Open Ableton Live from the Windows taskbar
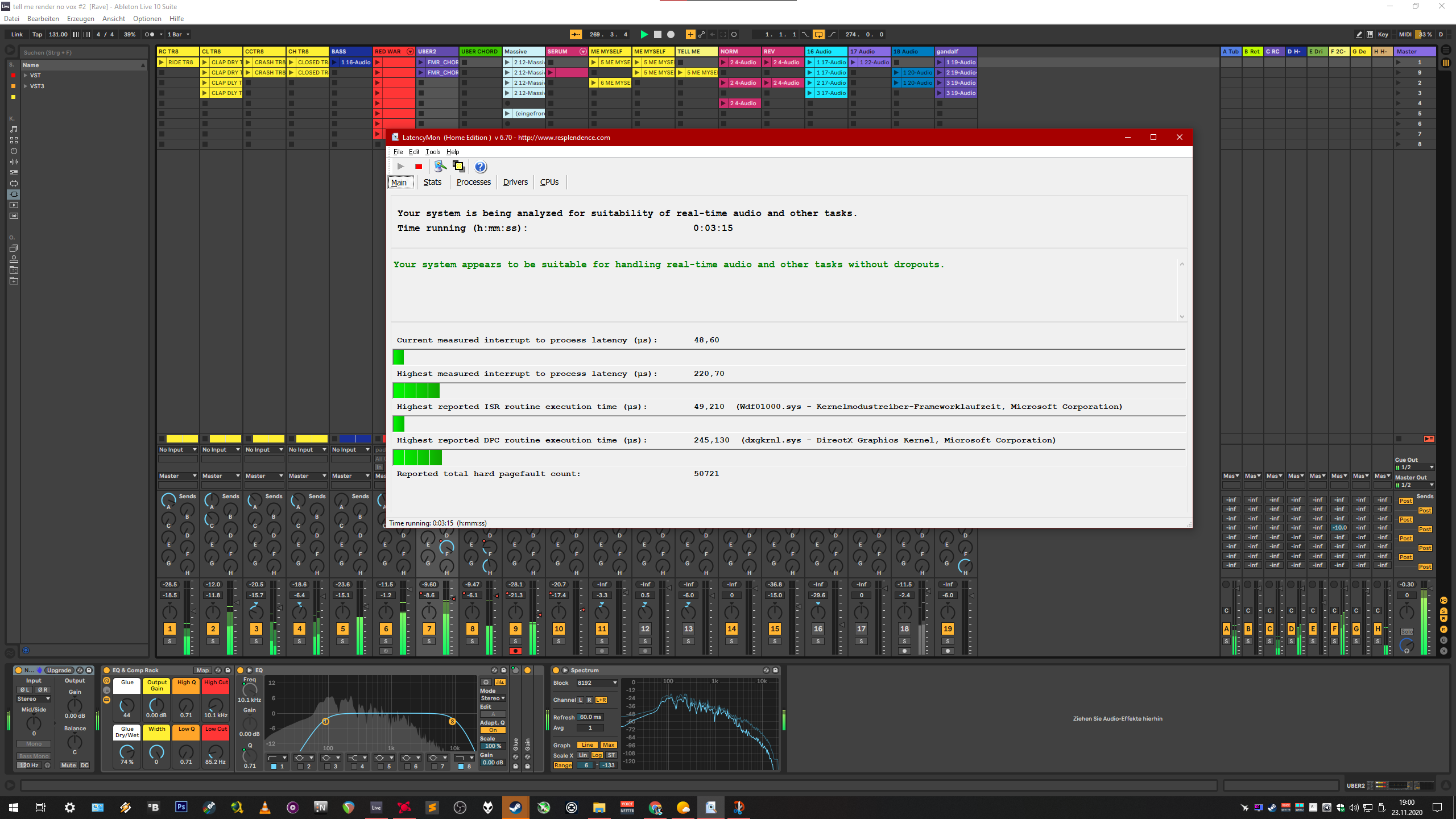 [x=377, y=807]
